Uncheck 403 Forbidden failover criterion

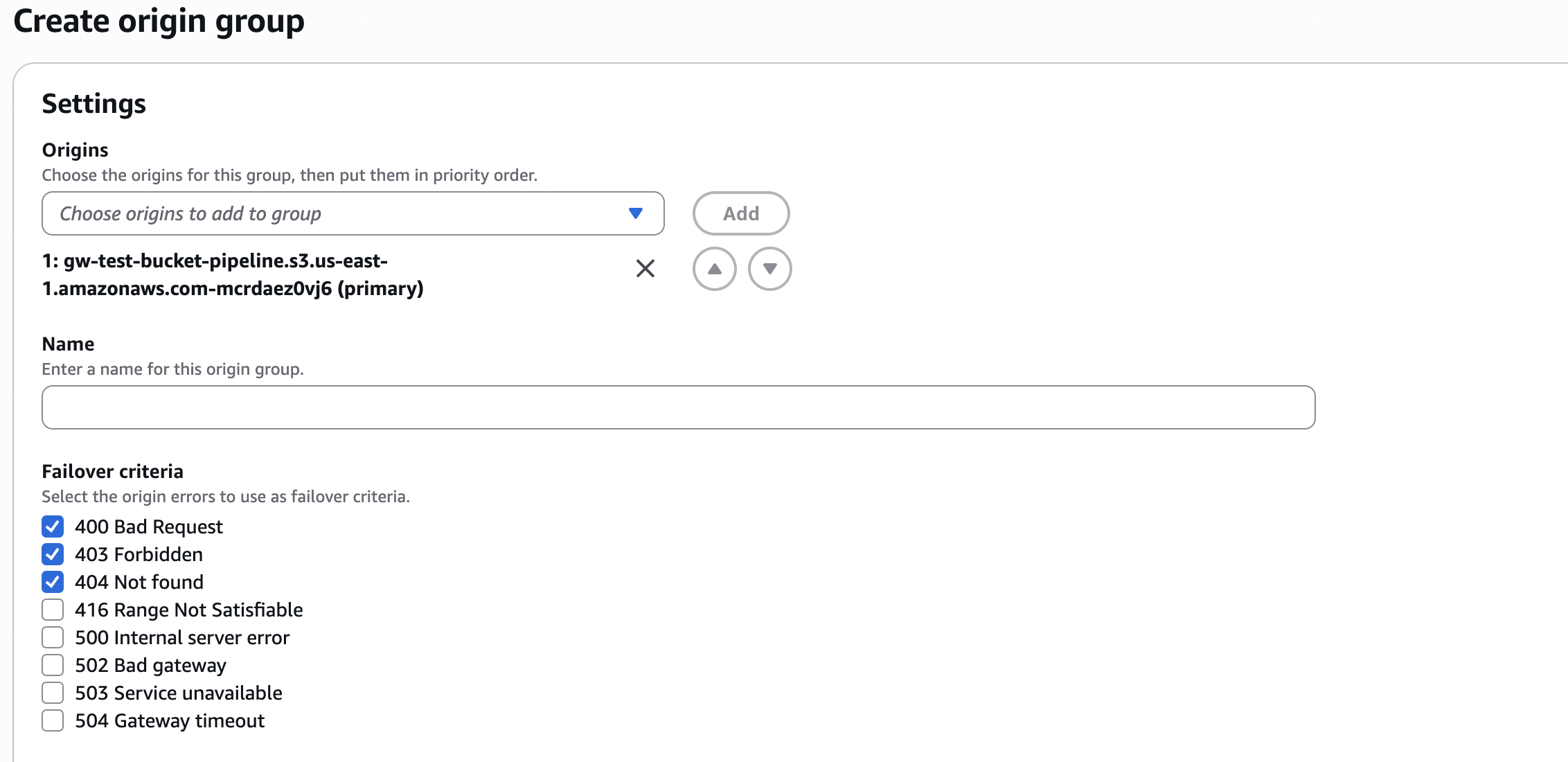[53, 554]
